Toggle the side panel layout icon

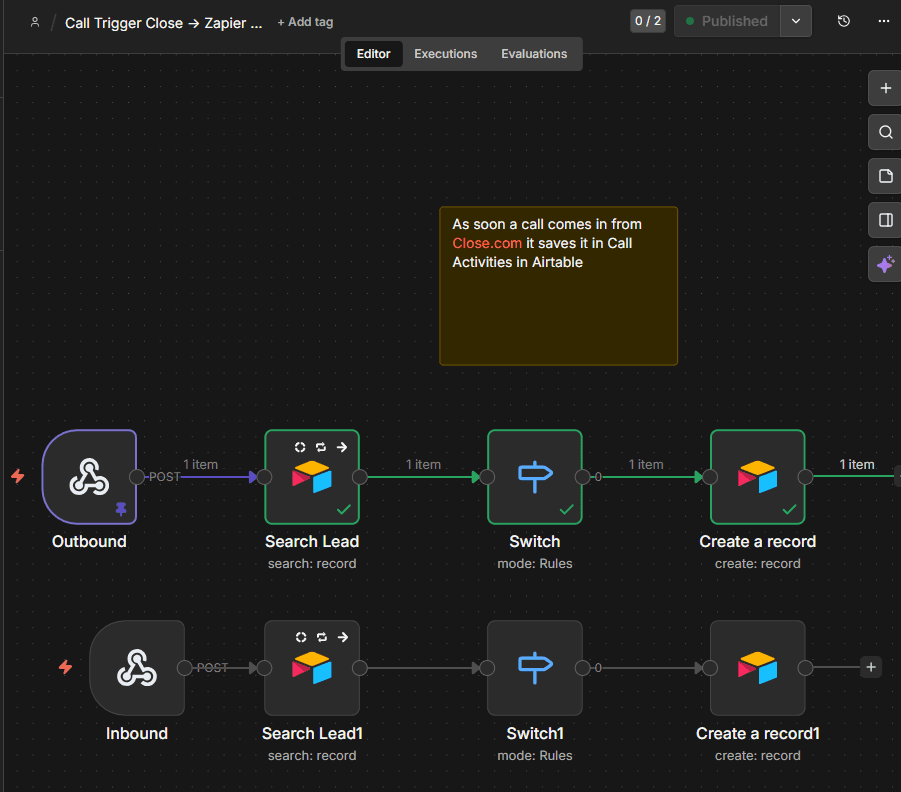click(885, 220)
